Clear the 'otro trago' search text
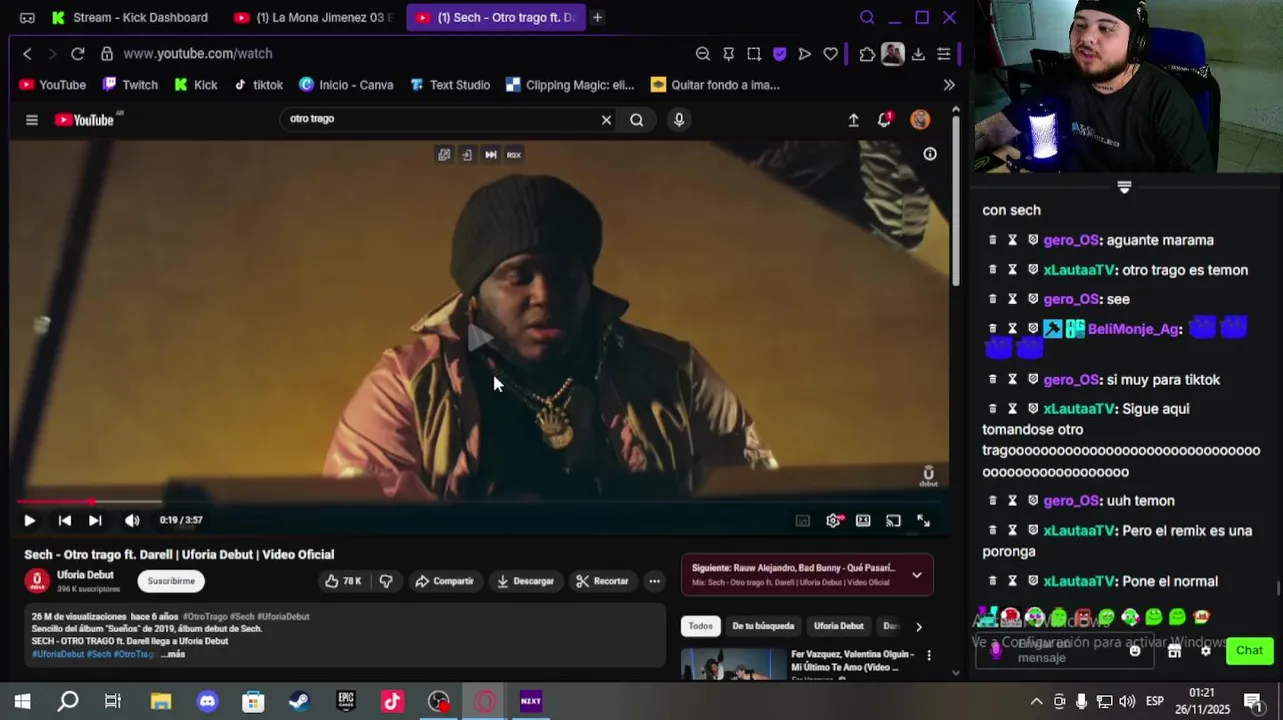 pos(606,120)
